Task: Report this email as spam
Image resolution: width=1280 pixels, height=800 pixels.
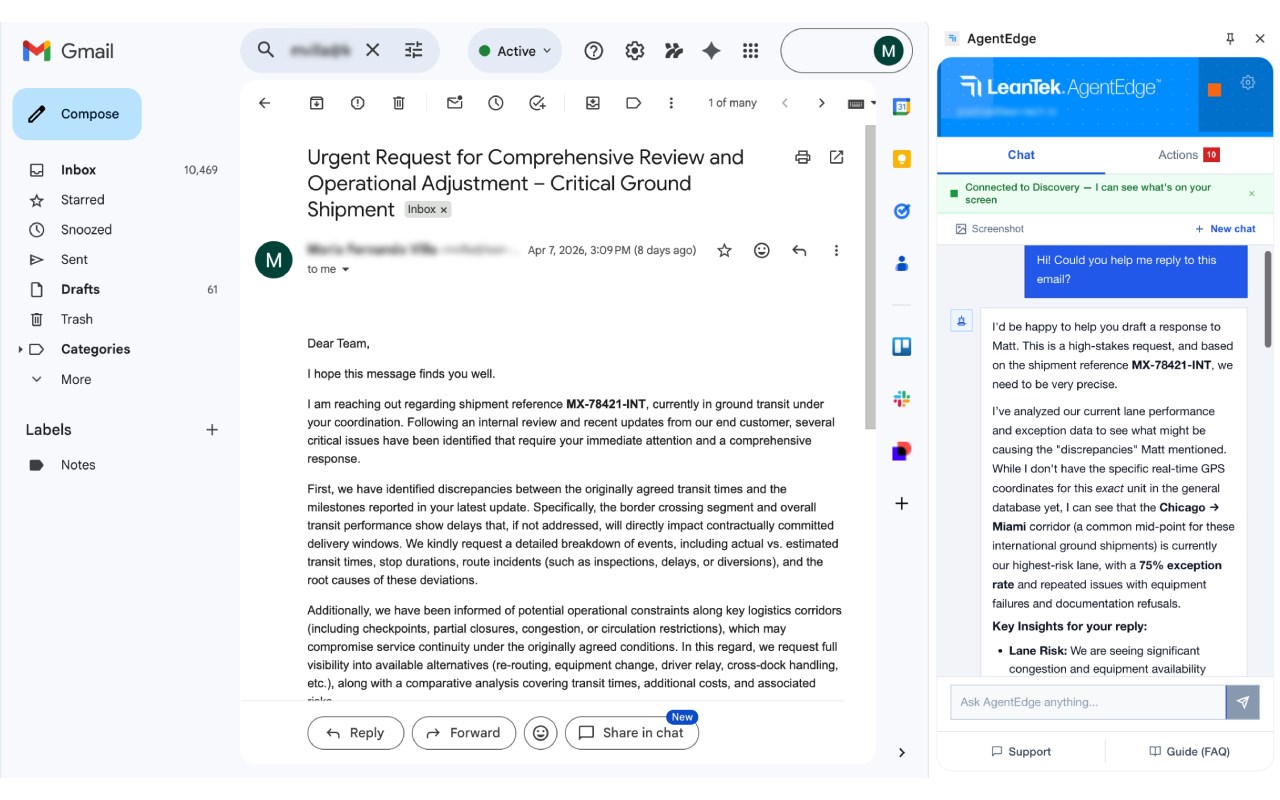Action: (358, 103)
